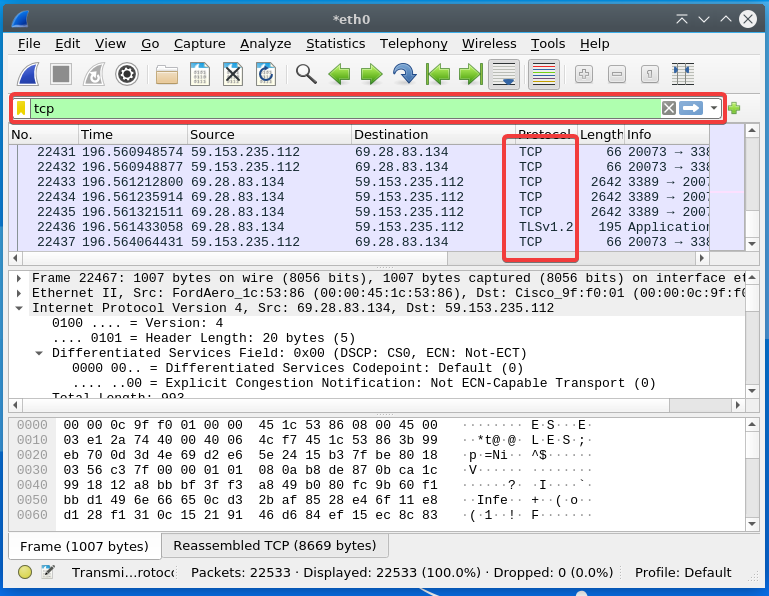Image resolution: width=769 pixels, height=596 pixels.
Task: Open the Wireless menu
Action: [x=489, y=44]
